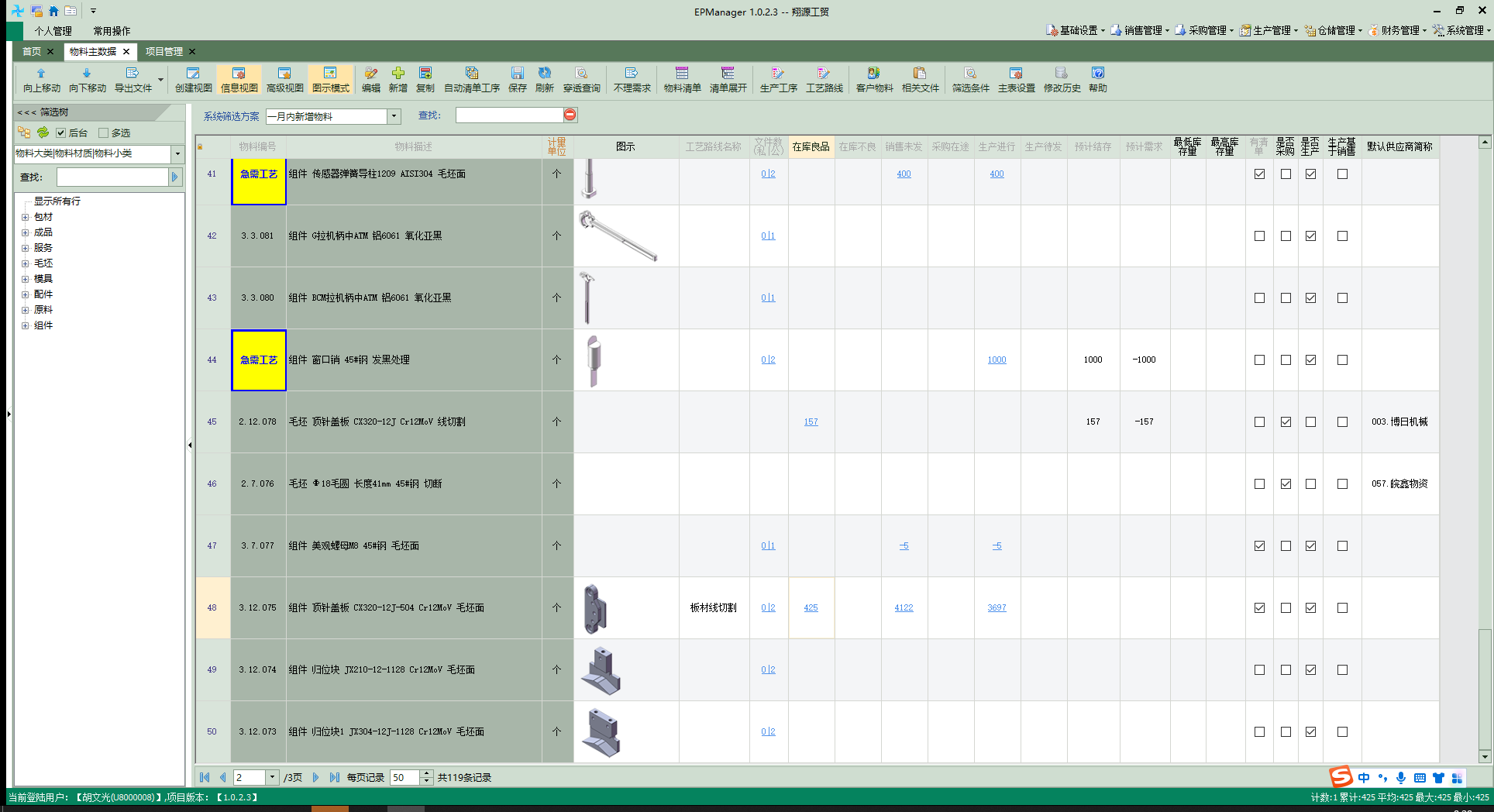
Task: Switch to the 项目管理 tab
Action: (x=164, y=51)
